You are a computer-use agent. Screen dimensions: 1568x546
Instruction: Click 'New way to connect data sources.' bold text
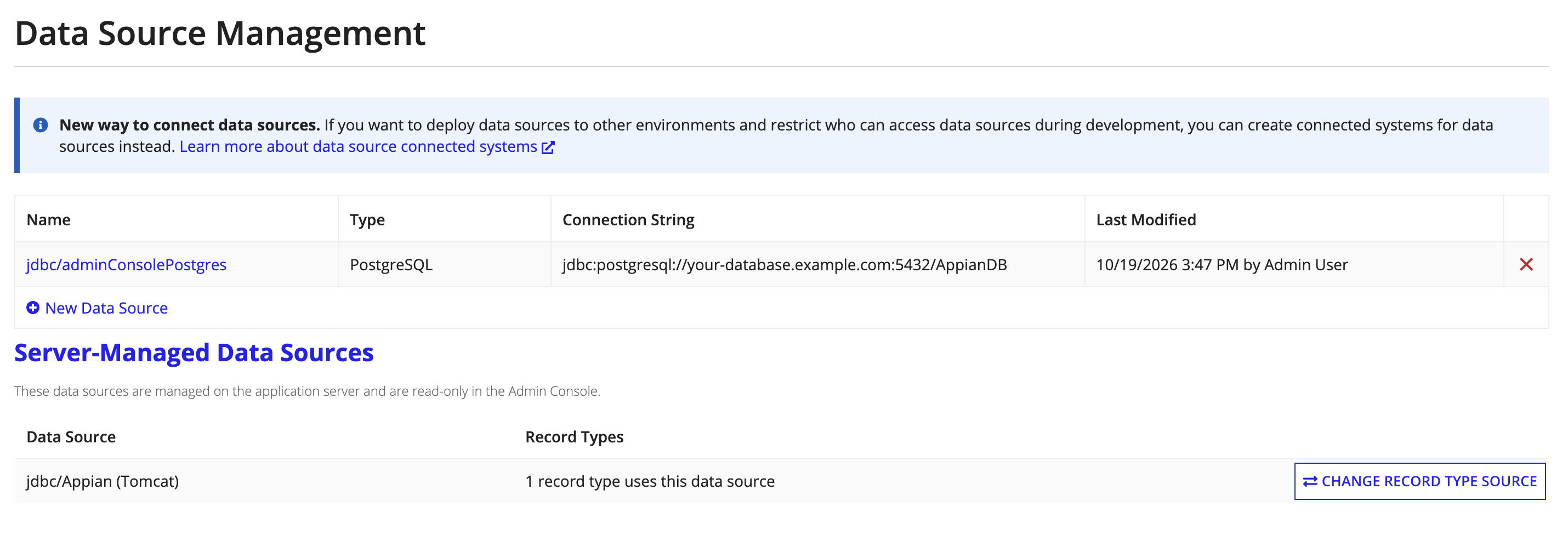point(189,125)
